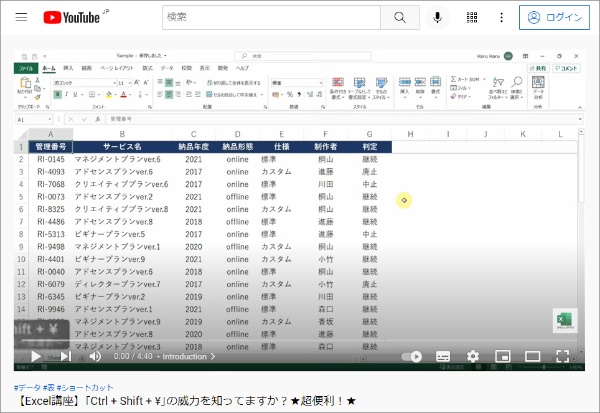This screenshot has height=413, width=600.
Task: Select column B header in Excel
Action: click(x=122, y=134)
